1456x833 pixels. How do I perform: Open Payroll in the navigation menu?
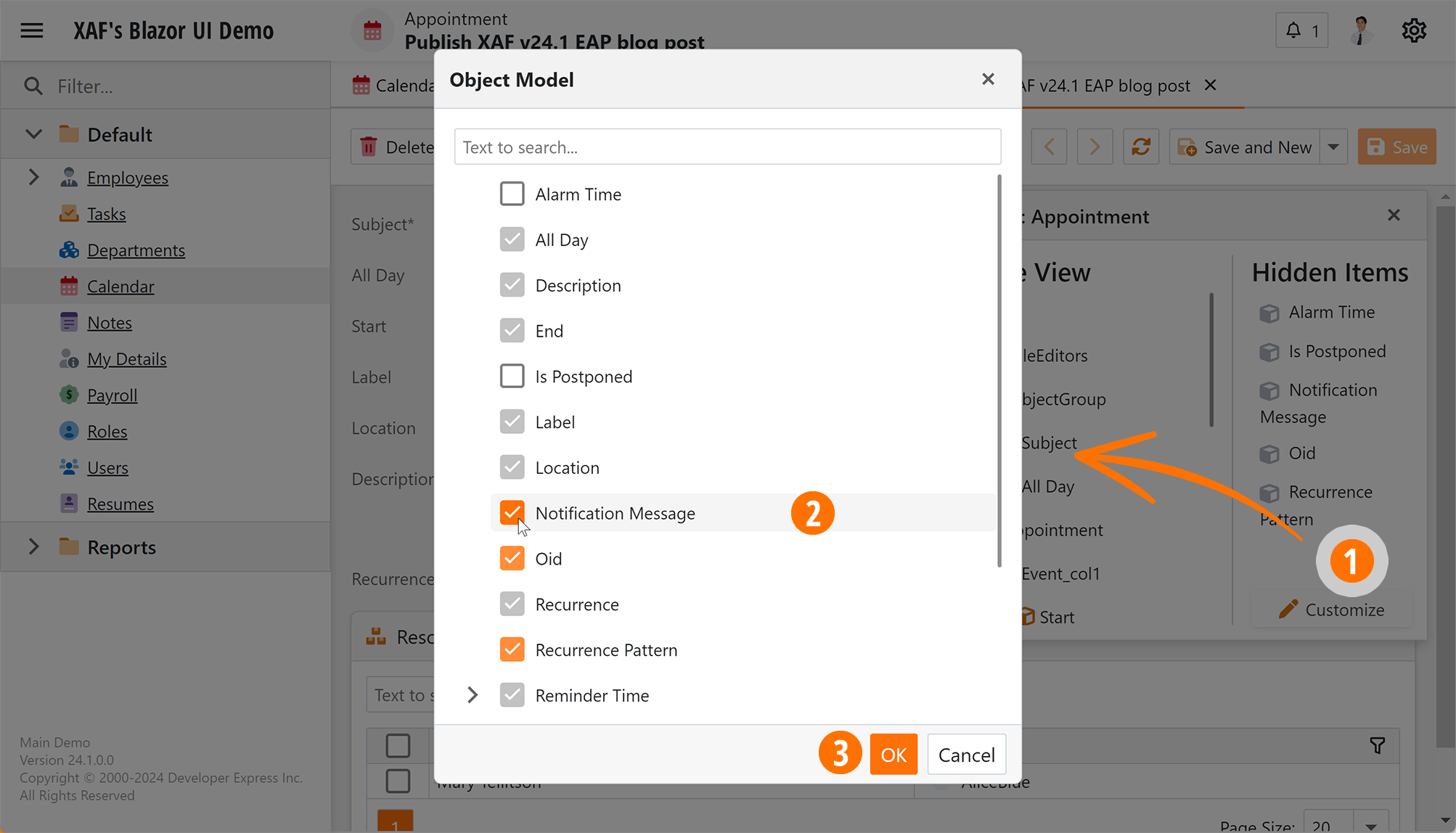tap(112, 395)
